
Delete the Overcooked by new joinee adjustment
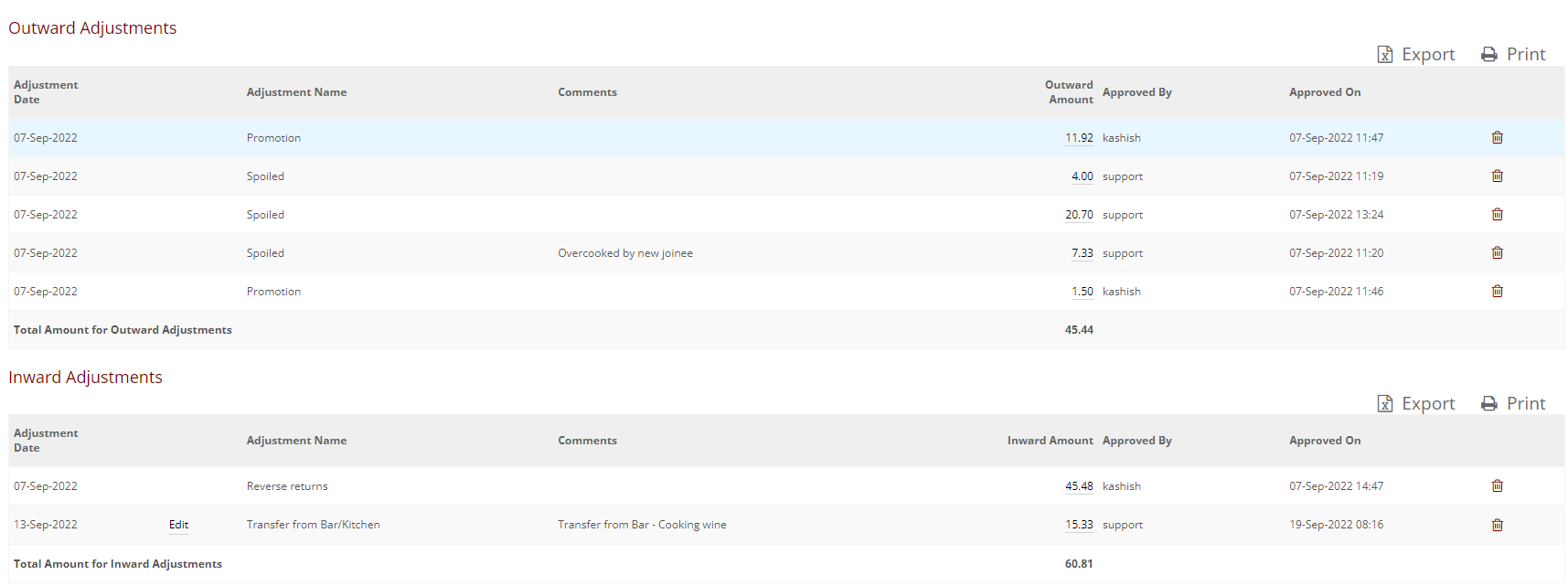(x=1497, y=253)
